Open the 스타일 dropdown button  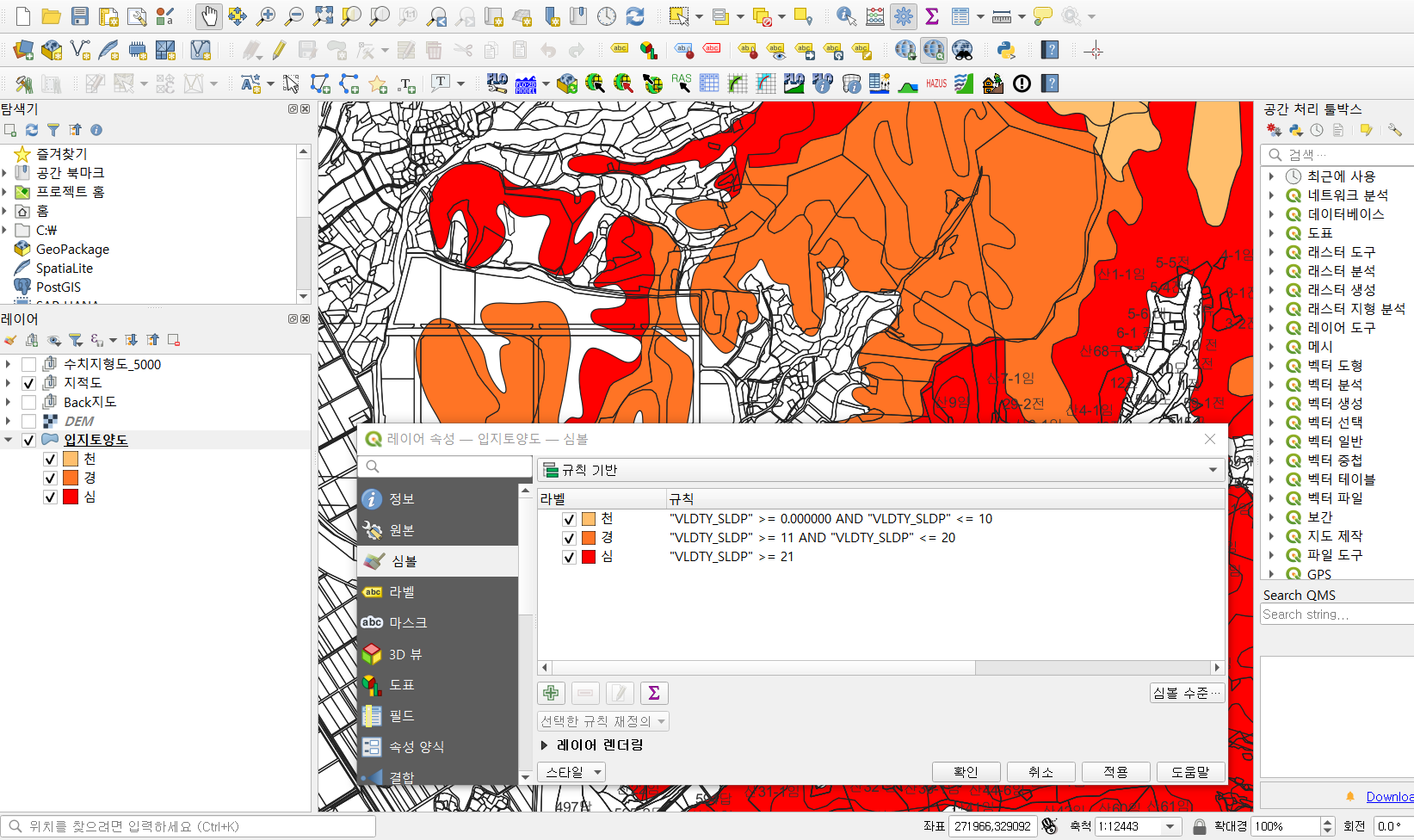tap(571, 772)
